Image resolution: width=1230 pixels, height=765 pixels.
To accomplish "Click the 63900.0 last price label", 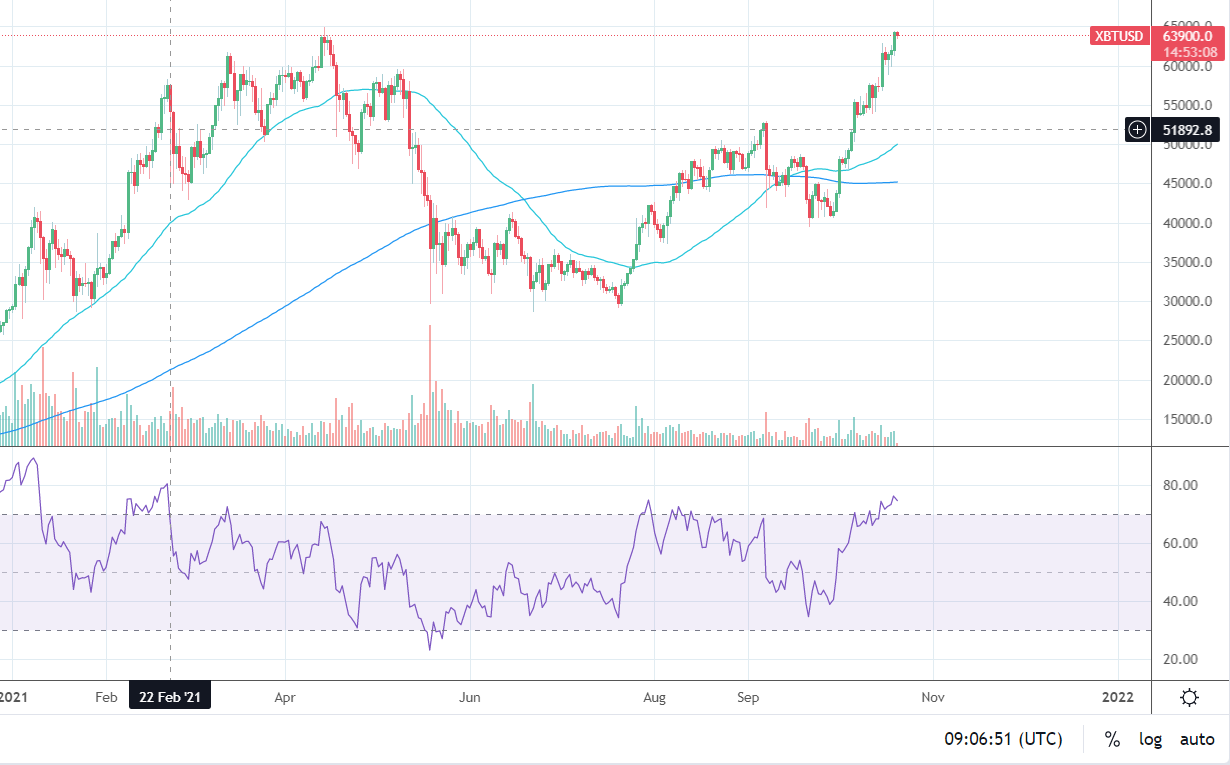I will coord(1187,36).
